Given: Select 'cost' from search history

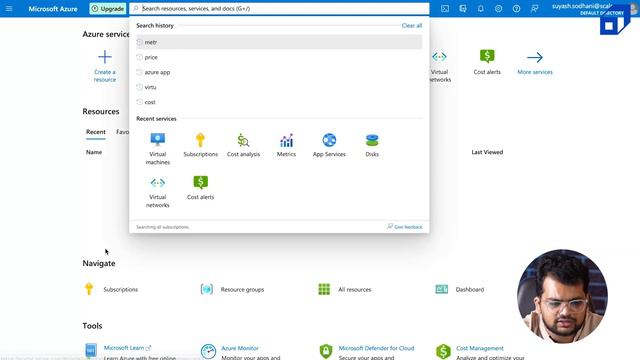Looking at the screenshot, I should coord(279,102).
